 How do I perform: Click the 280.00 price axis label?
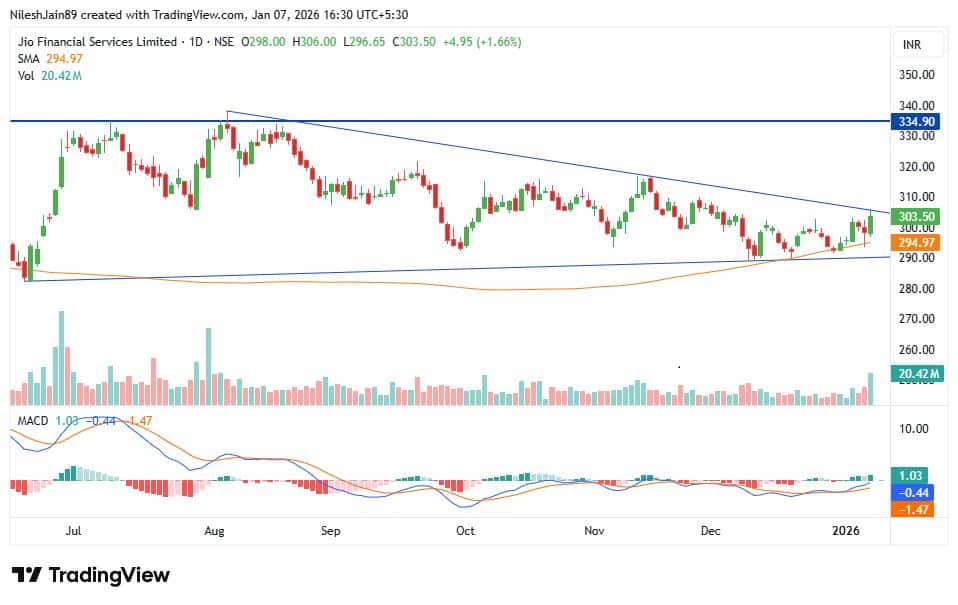[916, 288]
